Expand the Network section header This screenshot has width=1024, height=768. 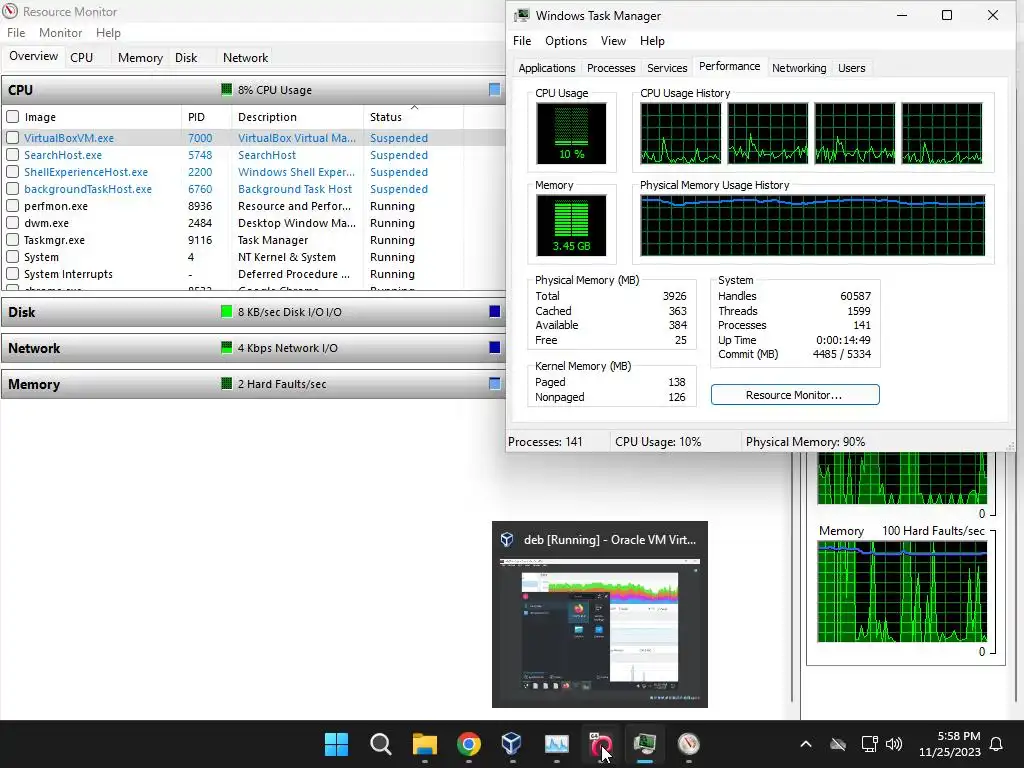click(253, 348)
